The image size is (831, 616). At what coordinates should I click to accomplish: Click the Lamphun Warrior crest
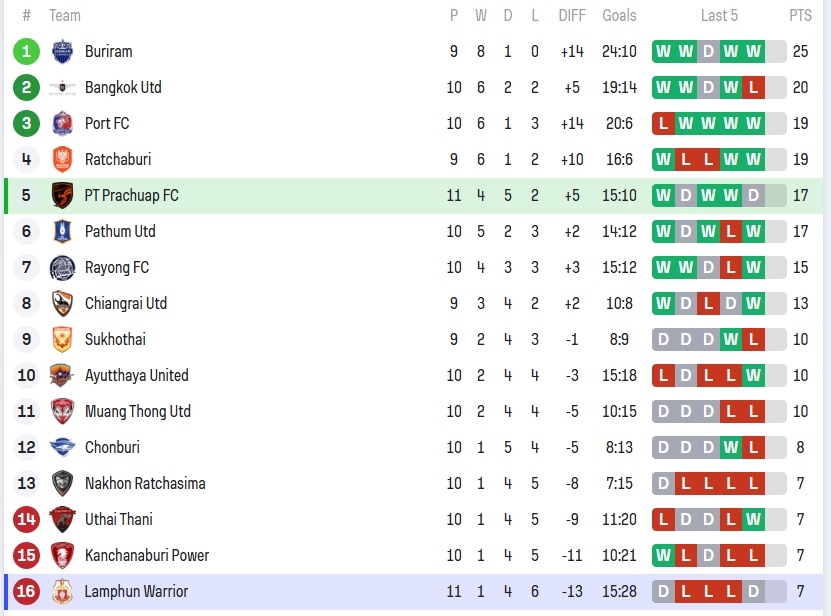click(63, 591)
